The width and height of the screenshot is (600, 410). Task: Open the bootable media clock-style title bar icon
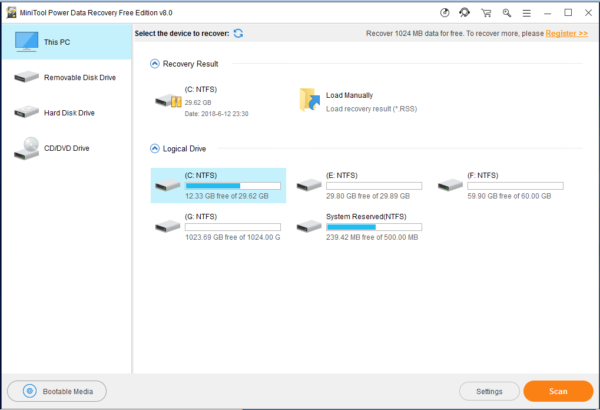click(x=444, y=13)
